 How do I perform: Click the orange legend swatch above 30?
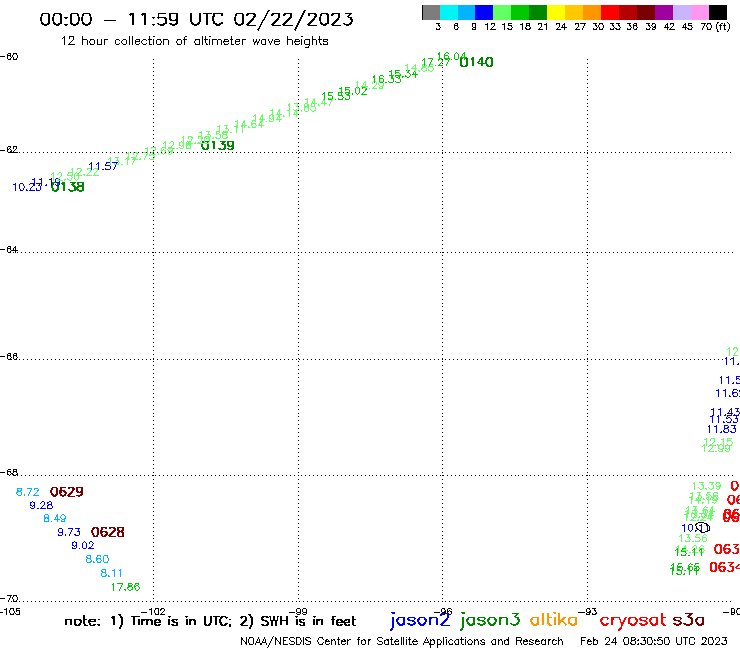[592, 12]
